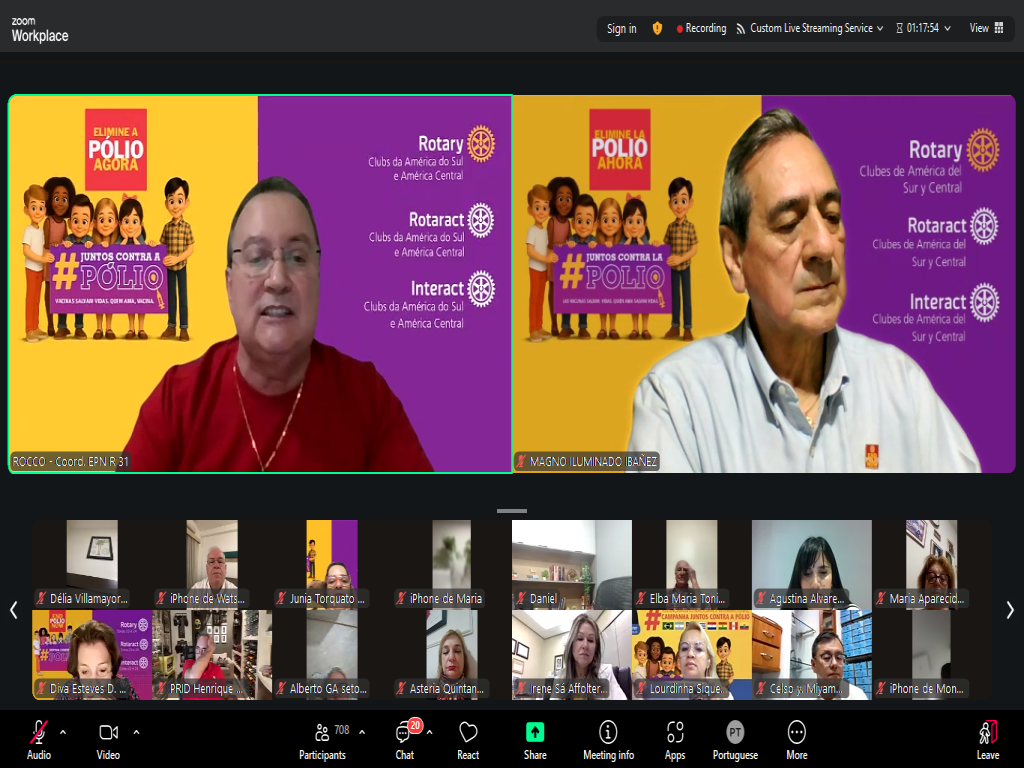Viewport: 1024px width, 768px height.
Task: Expand the Video options arrow
Action: coord(136,731)
